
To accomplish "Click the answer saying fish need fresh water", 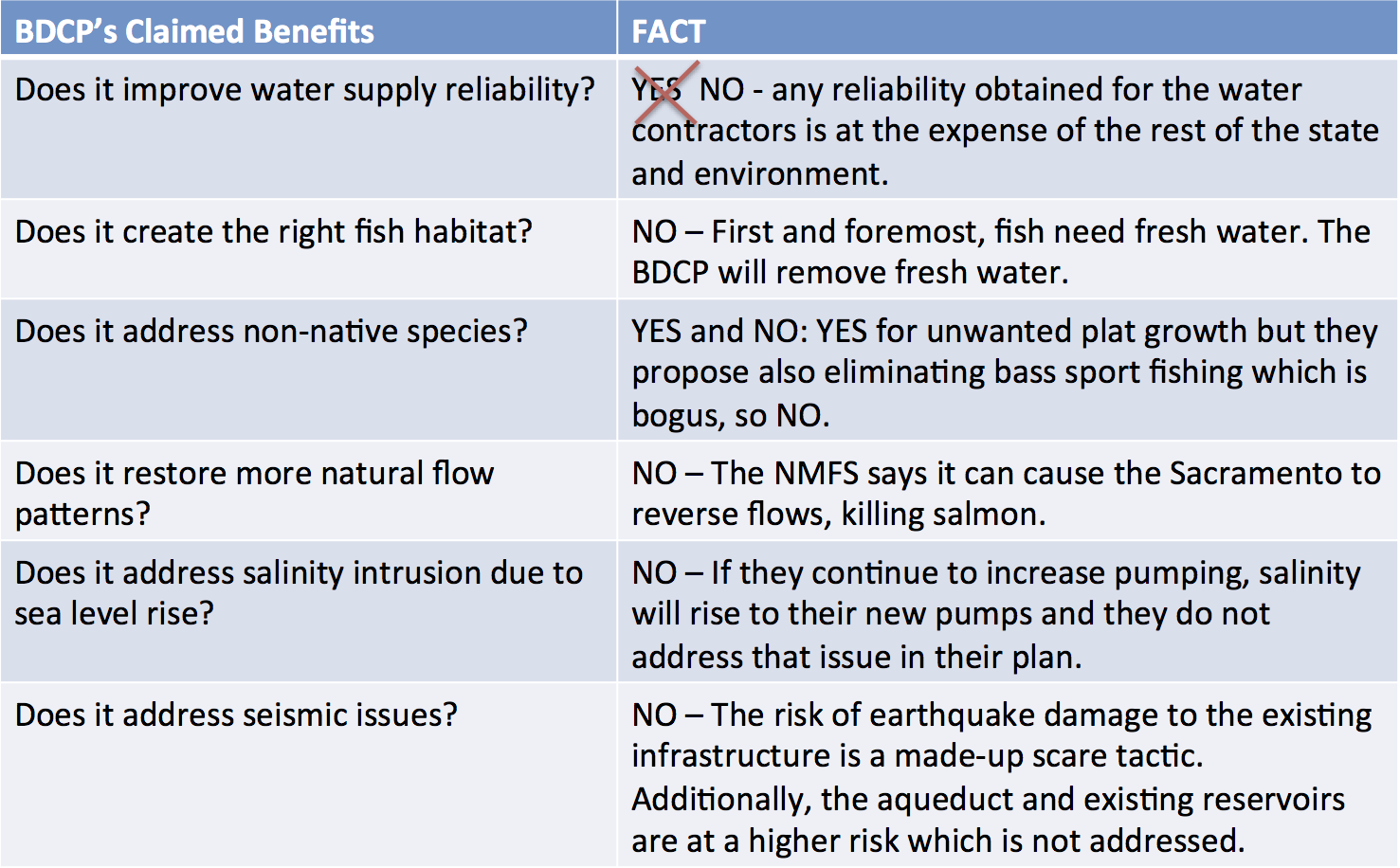I will coord(1000,252).
